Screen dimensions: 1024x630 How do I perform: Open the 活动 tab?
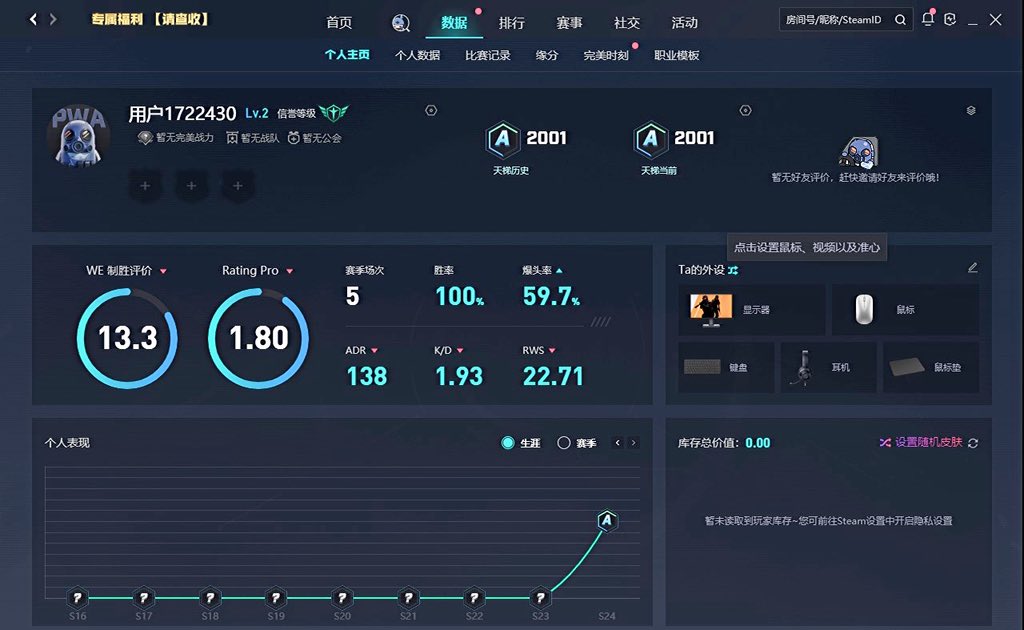pos(684,23)
